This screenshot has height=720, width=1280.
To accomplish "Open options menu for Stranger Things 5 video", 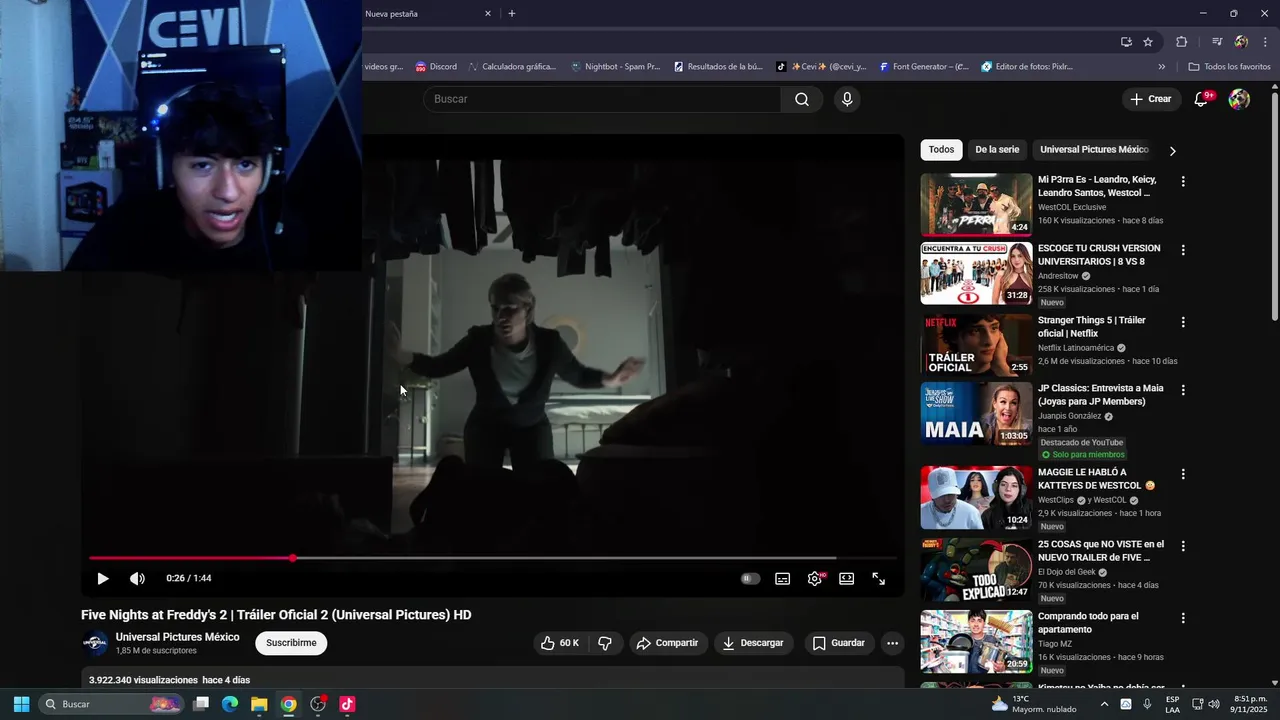I will pos(1183,322).
